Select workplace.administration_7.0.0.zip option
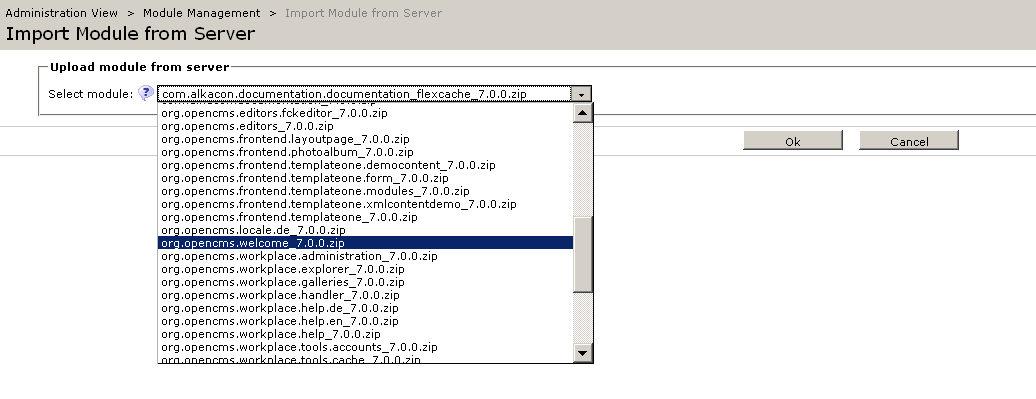Screen dimensions: 1036x399 coord(365,256)
